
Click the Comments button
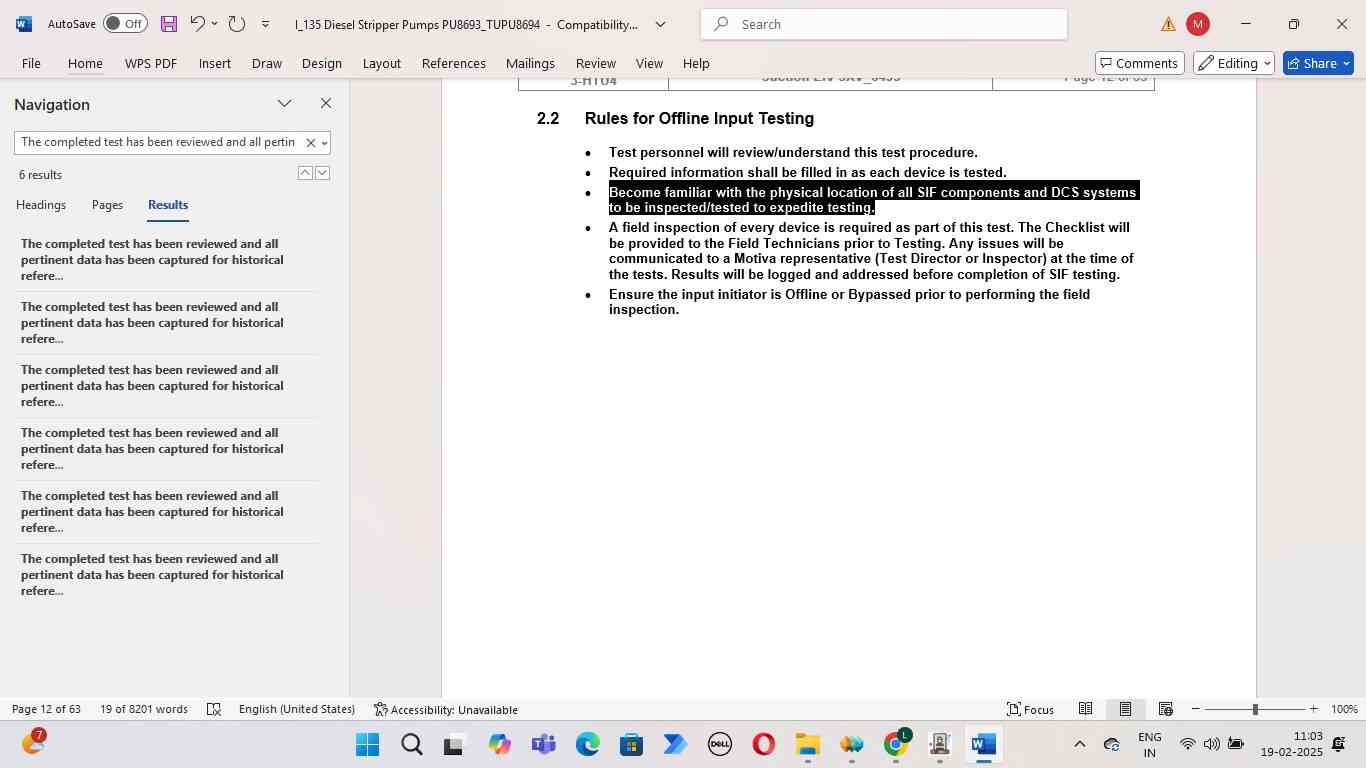[1139, 63]
